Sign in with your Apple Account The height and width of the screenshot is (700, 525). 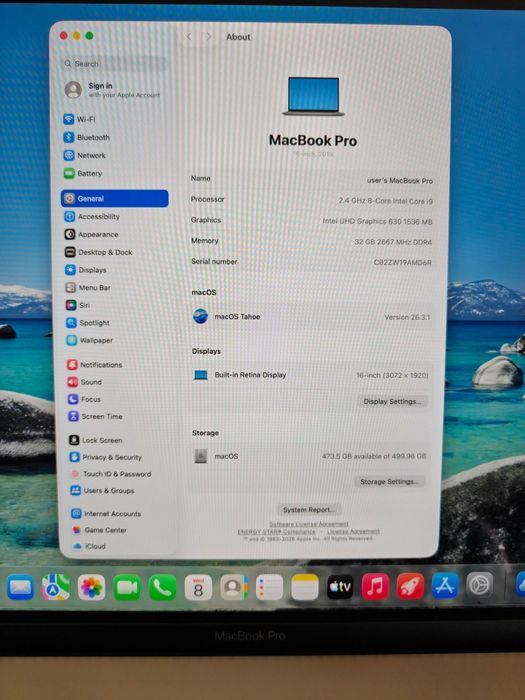click(112, 90)
